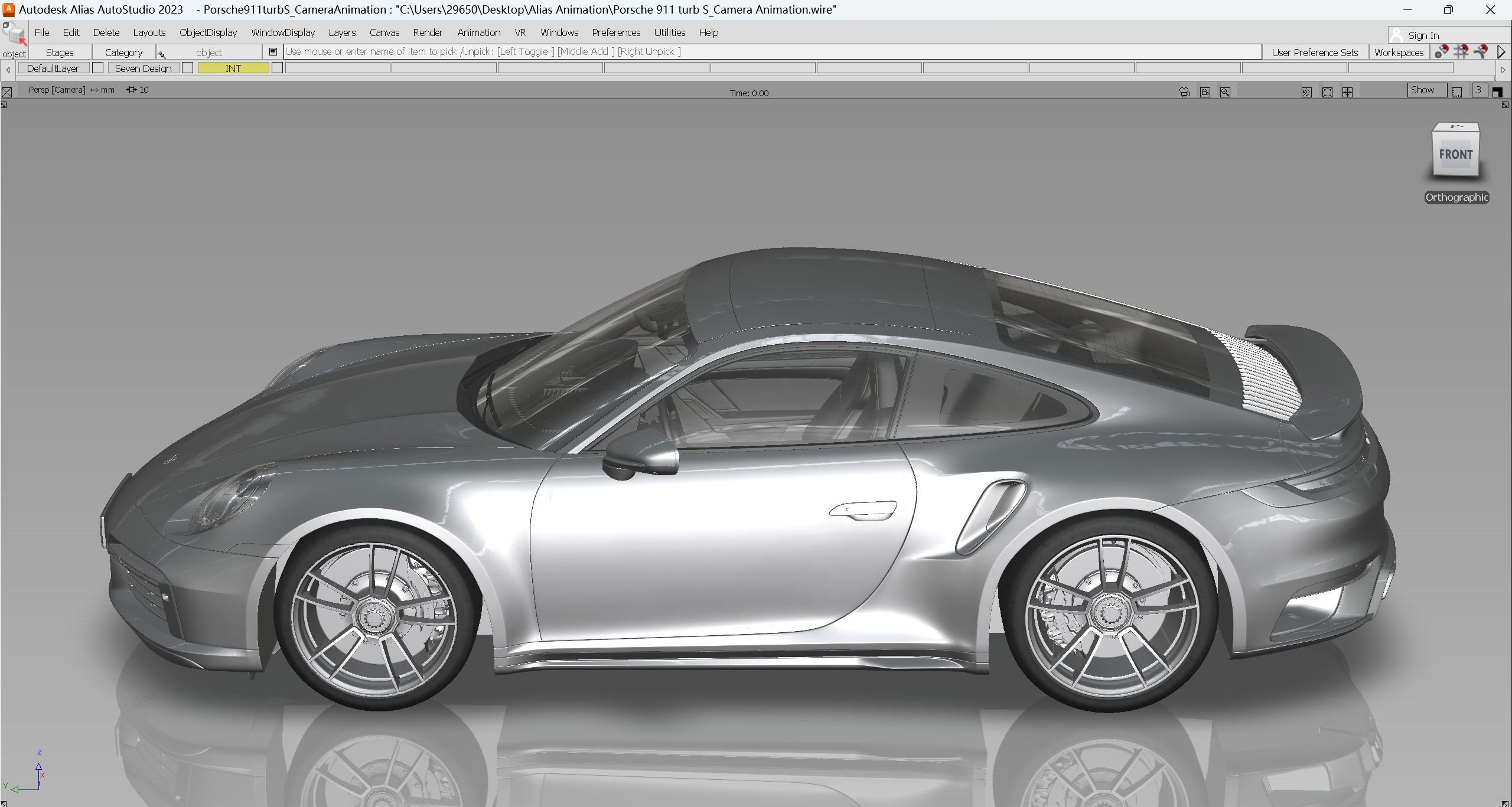Image resolution: width=1512 pixels, height=807 pixels.
Task: Click the shading mode icon on the right toolbar
Action: (1498, 92)
